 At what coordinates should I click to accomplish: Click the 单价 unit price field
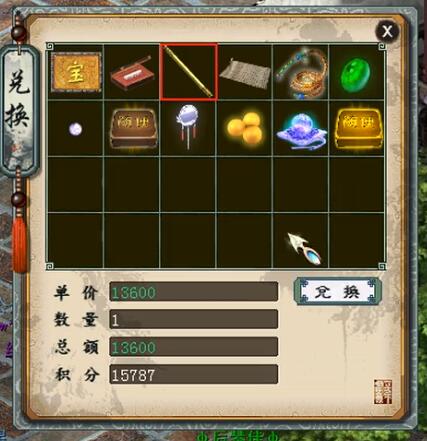(194, 292)
